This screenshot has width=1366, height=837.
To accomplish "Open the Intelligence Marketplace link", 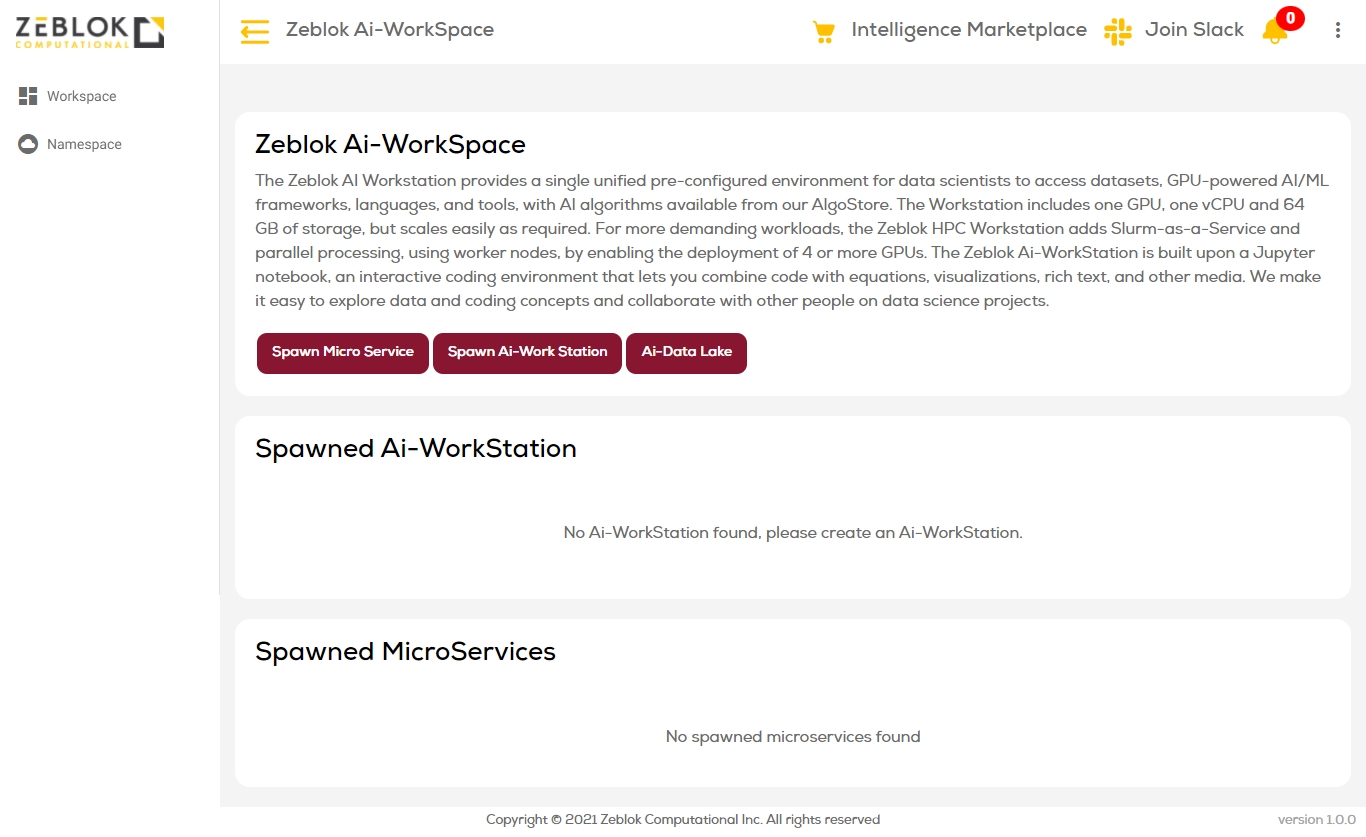I will coord(968,30).
